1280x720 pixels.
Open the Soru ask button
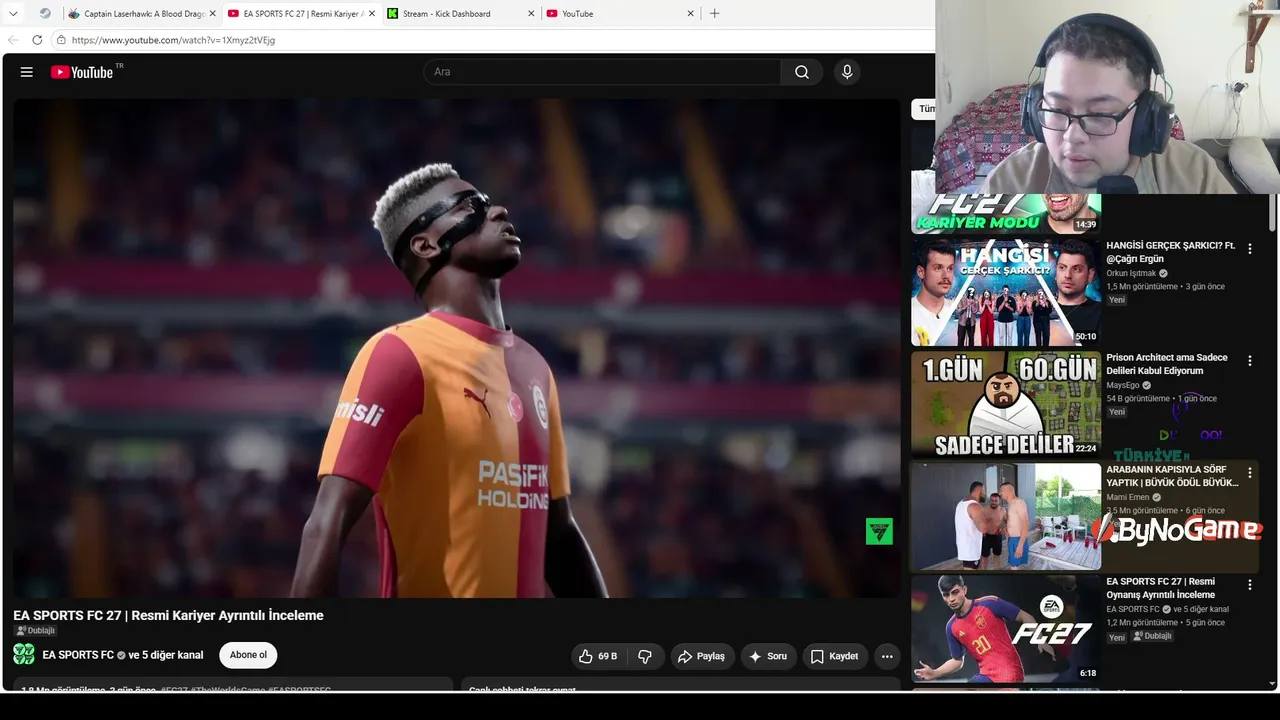click(x=768, y=656)
